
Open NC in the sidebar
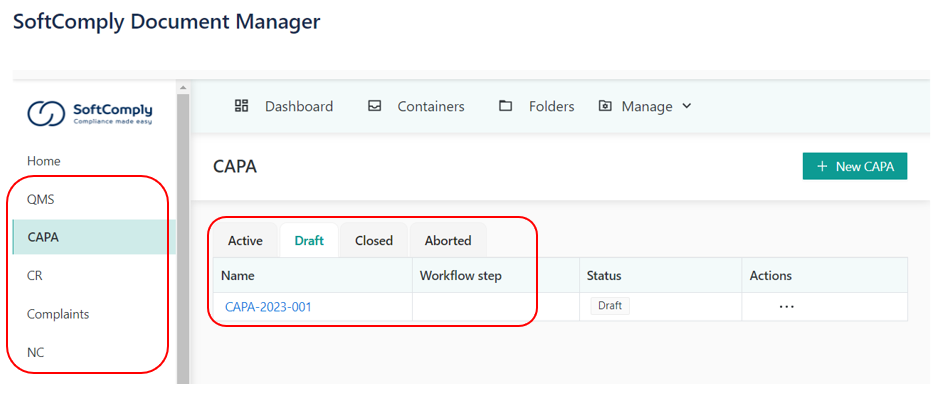(x=36, y=352)
